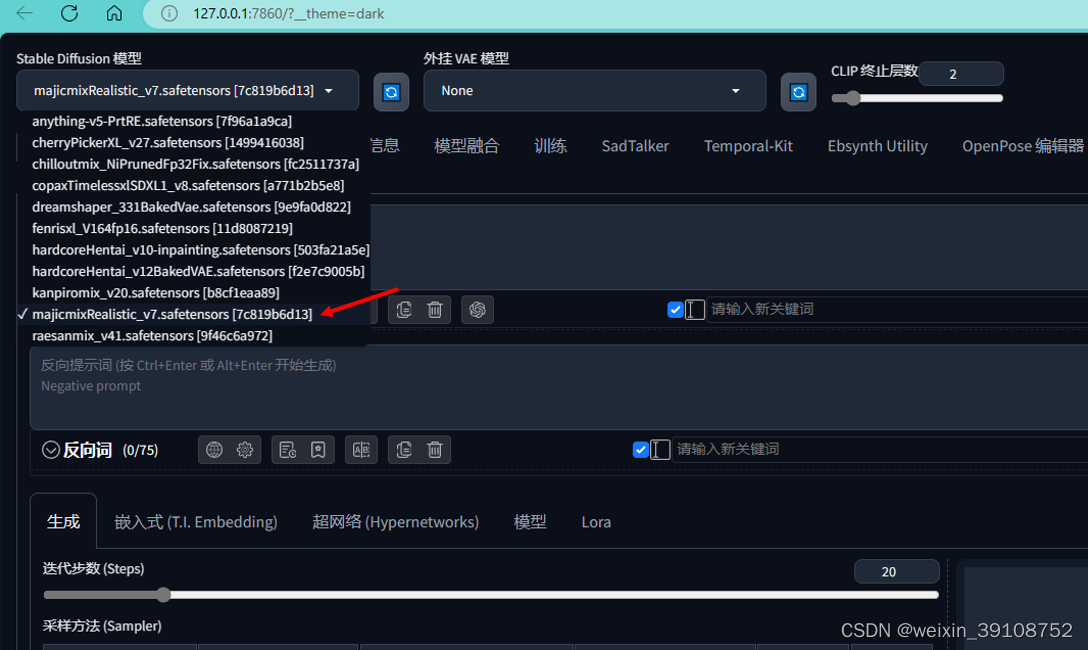The height and width of the screenshot is (650, 1088).
Task: Open the 模型融合 tab
Action: [466, 146]
